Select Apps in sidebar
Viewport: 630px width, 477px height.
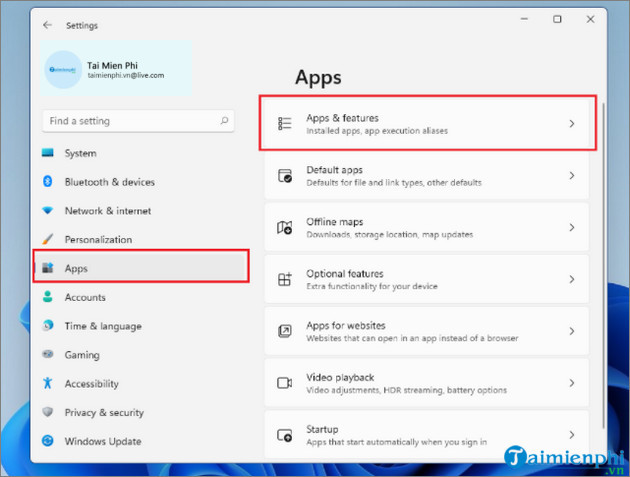click(x=141, y=268)
